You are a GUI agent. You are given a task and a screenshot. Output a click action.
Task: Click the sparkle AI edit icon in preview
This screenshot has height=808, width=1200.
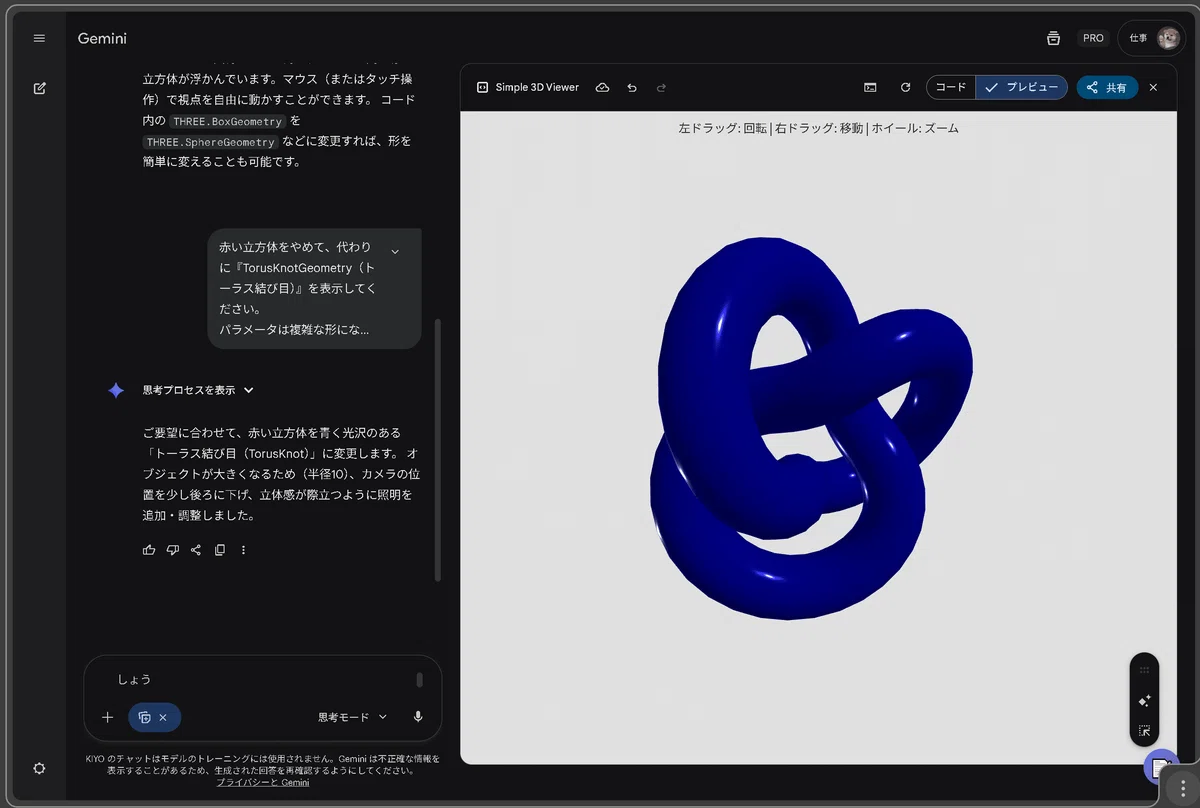tap(1145, 701)
